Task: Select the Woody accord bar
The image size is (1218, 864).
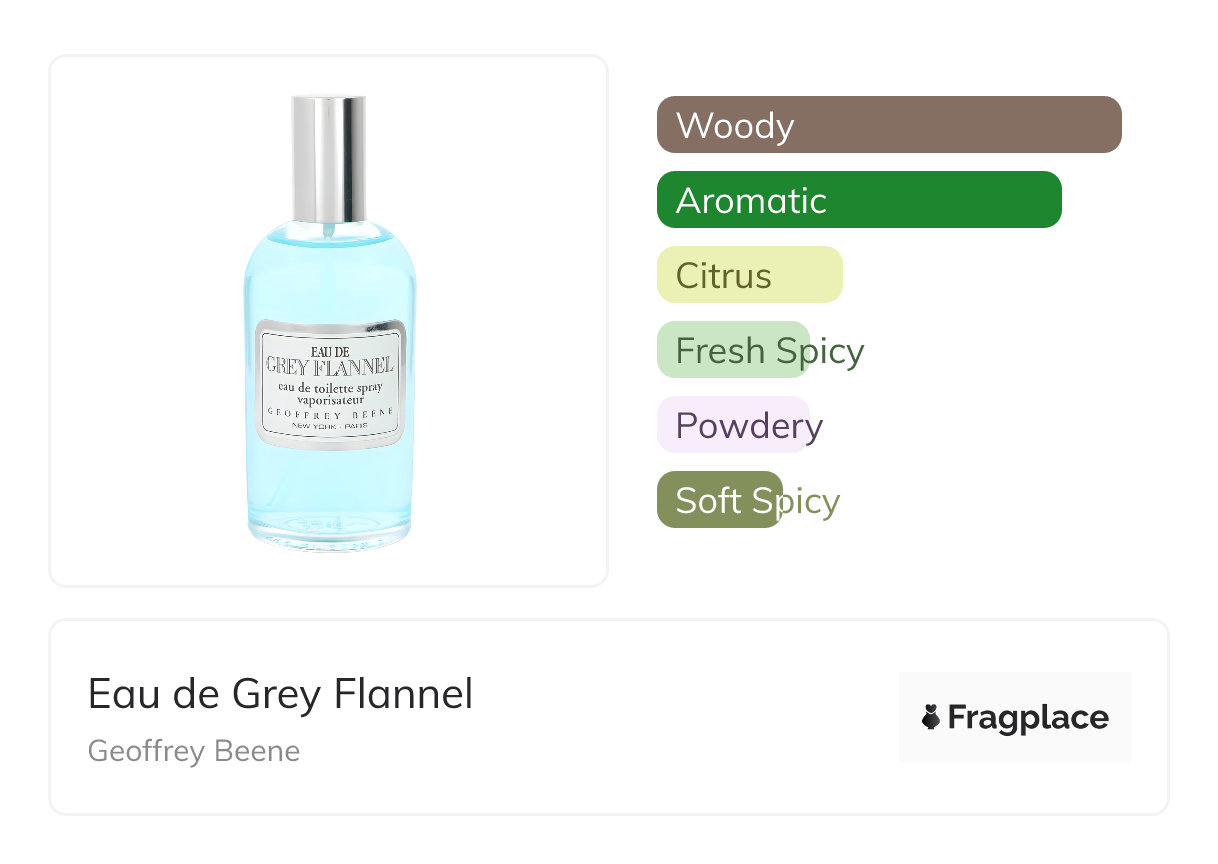Action: [888, 125]
